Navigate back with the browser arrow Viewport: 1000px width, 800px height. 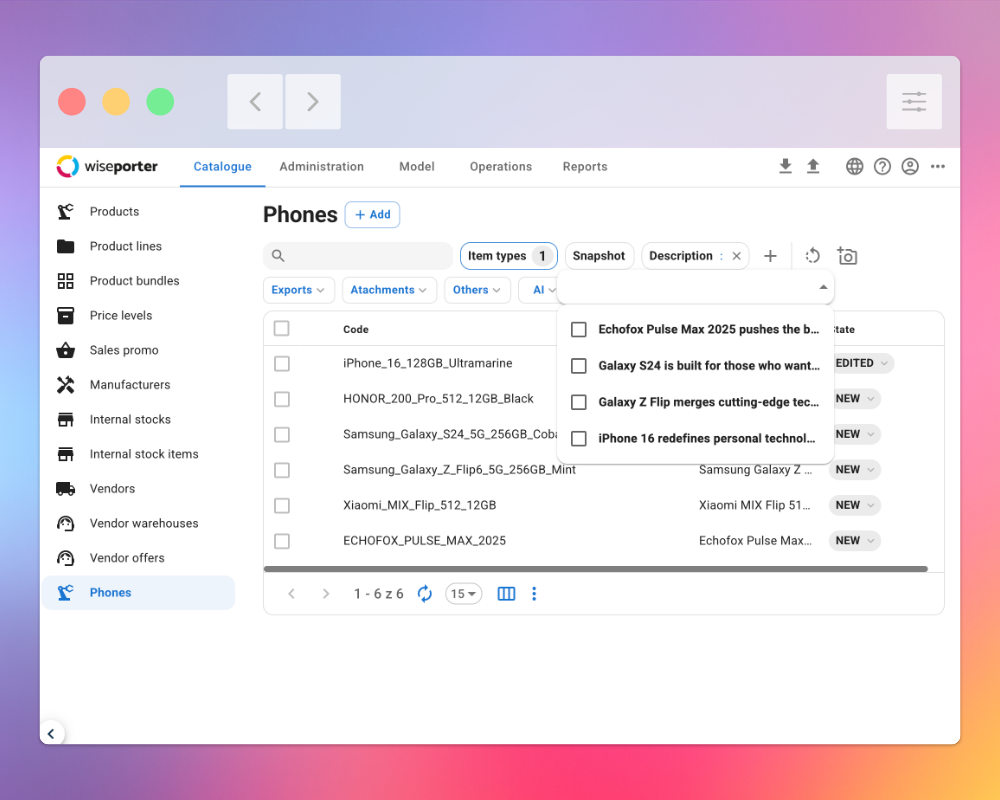(255, 101)
